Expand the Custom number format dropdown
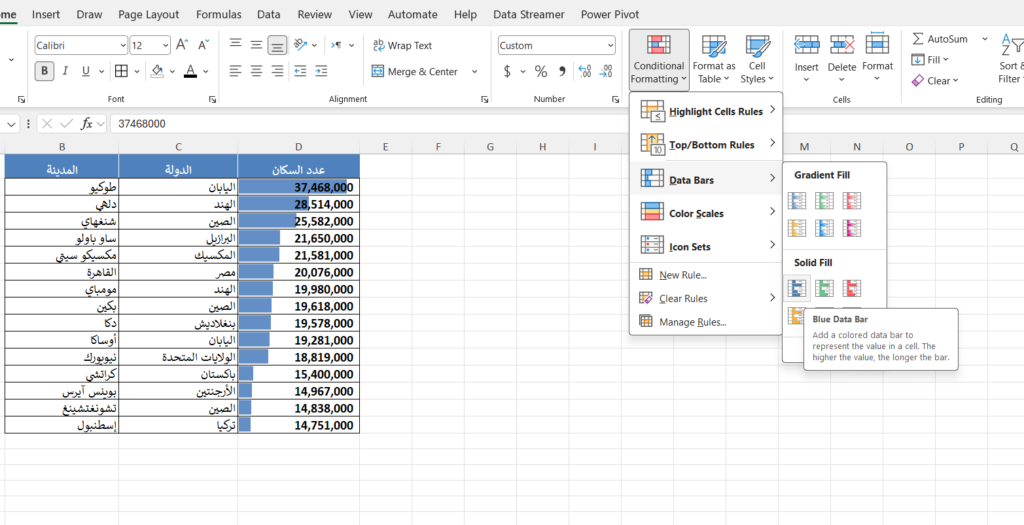Viewport: 1024px width, 525px height. click(610, 45)
